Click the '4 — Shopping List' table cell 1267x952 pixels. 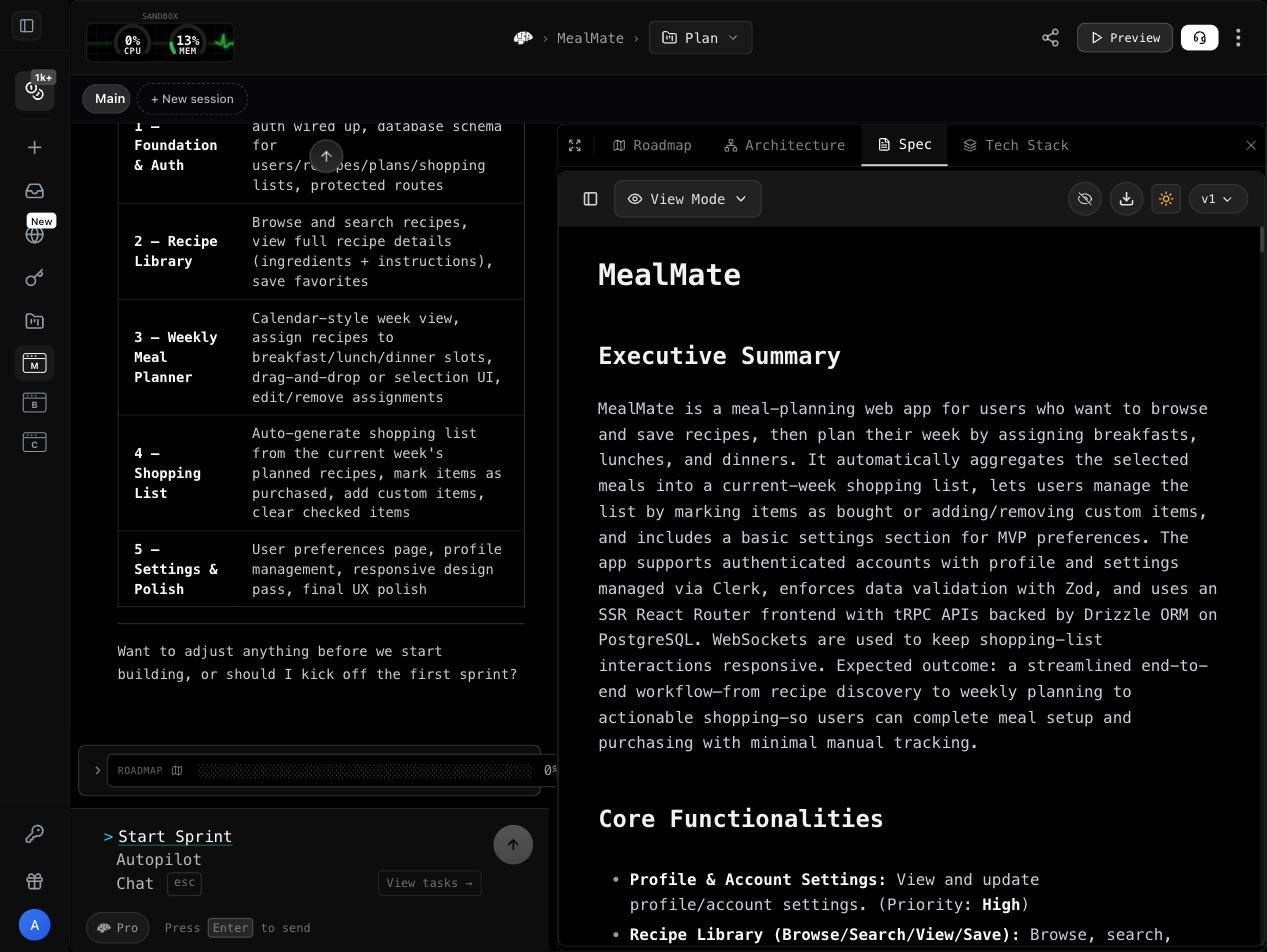click(x=176, y=473)
